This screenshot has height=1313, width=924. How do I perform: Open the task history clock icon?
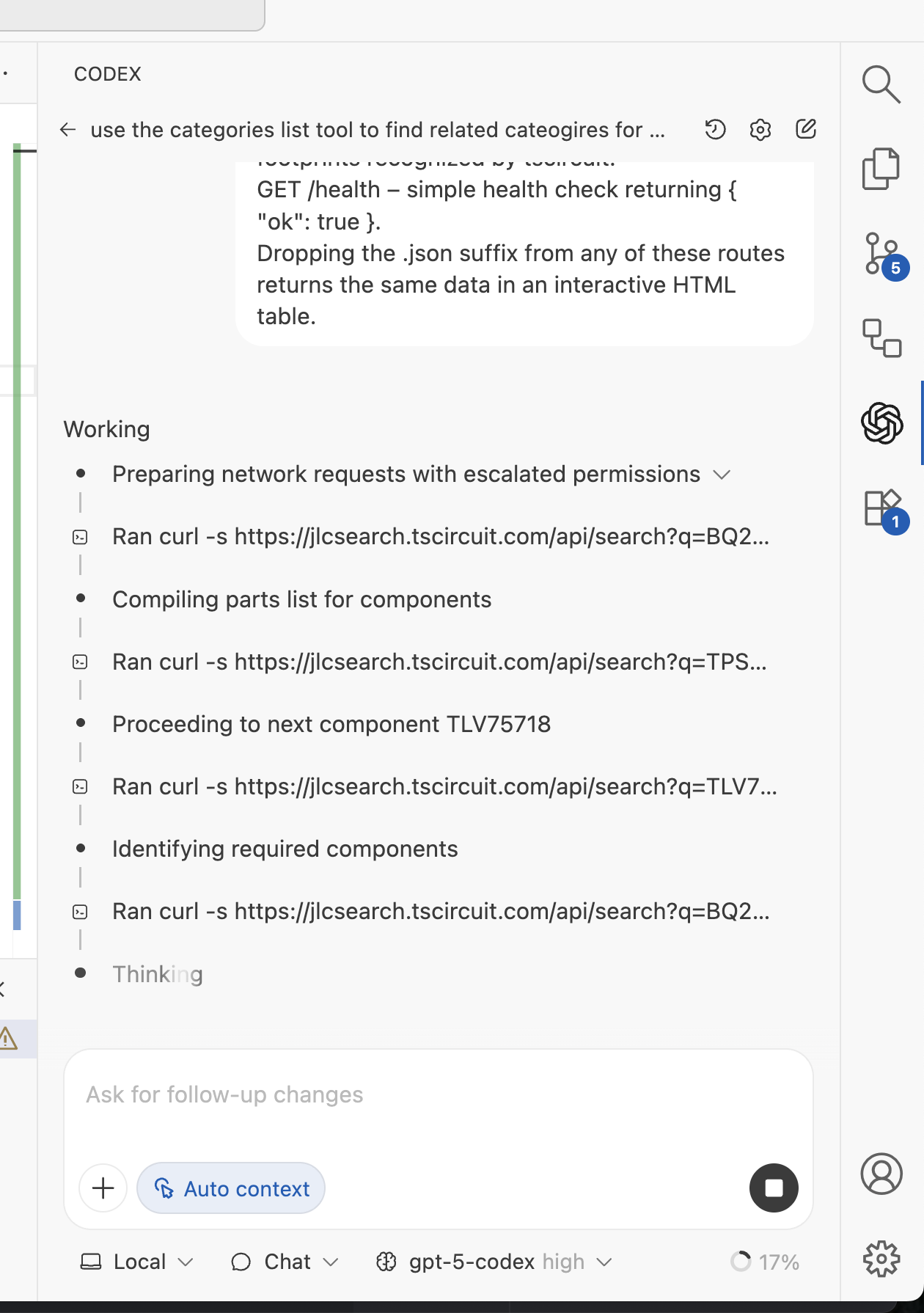coord(715,130)
